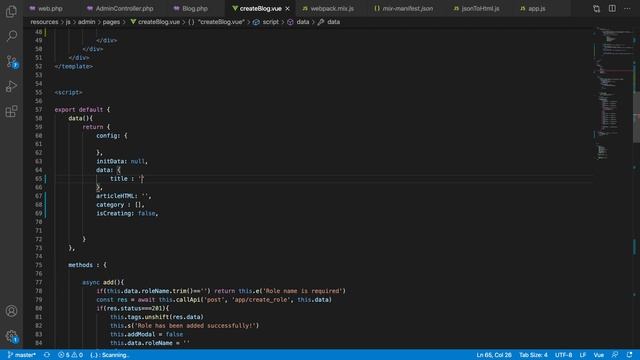Click 'this.tags.unshift(res.data)' line
Image resolution: width=640 pixels, height=360 pixels.
[x=157, y=317]
